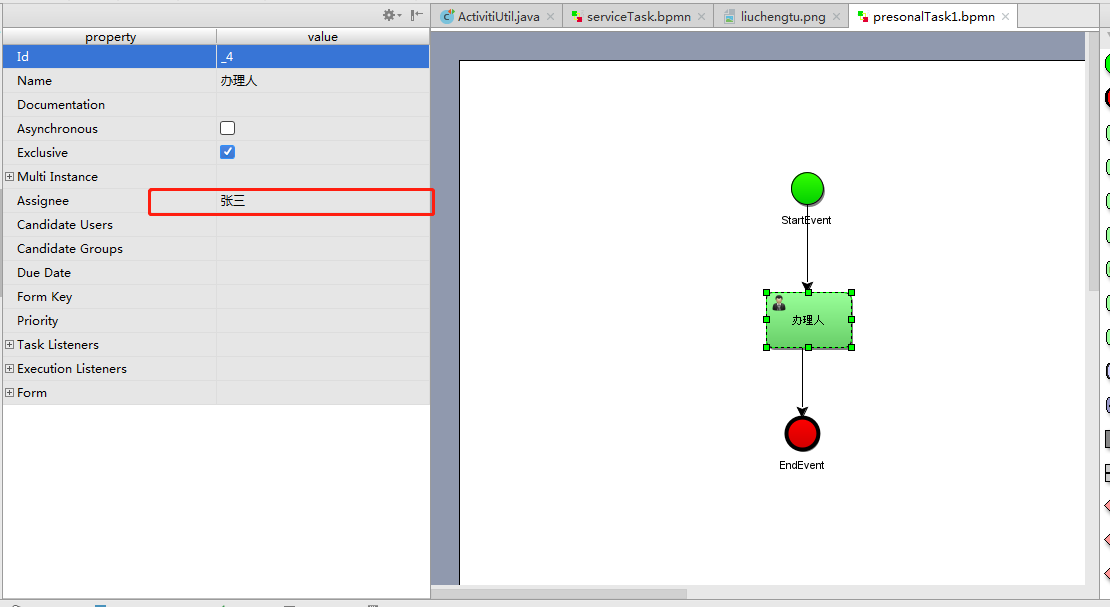Close the serviceTask.bpmn tab
This screenshot has width=1110, height=607.
(702, 16)
